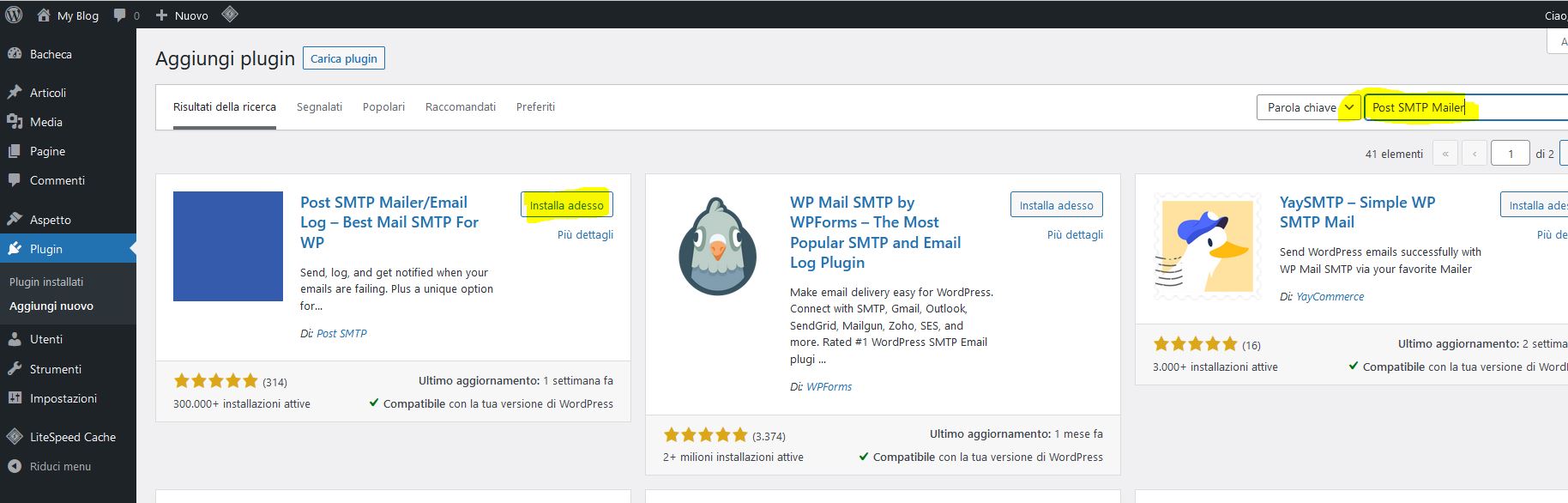1568x503 pixels.
Task: Open the WP Mail SMTP by WPForms title
Action: point(875,233)
